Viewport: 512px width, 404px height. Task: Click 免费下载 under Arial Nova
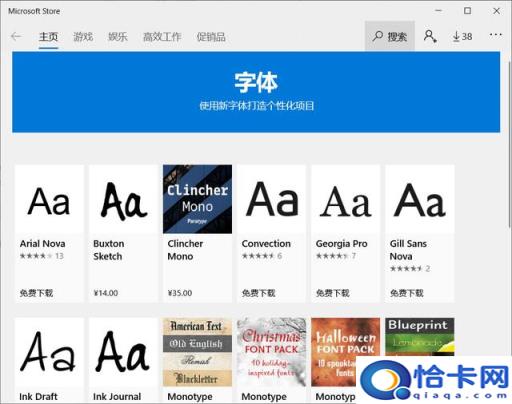point(36,293)
